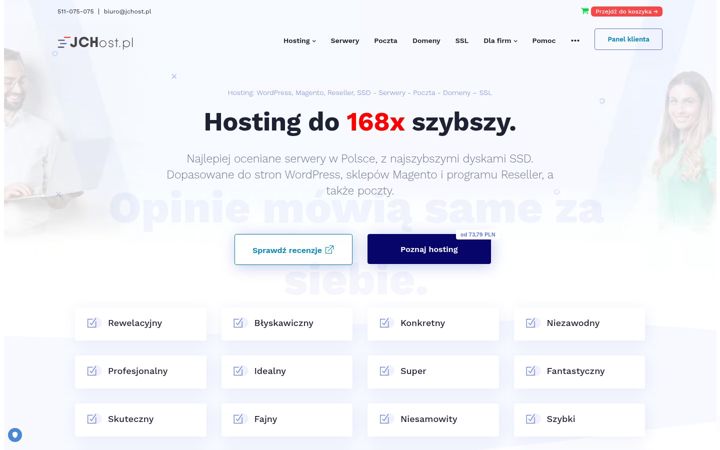Image resolution: width=720 pixels, height=450 pixels.
Task: Open the Domeny menu item
Action: [x=426, y=40]
